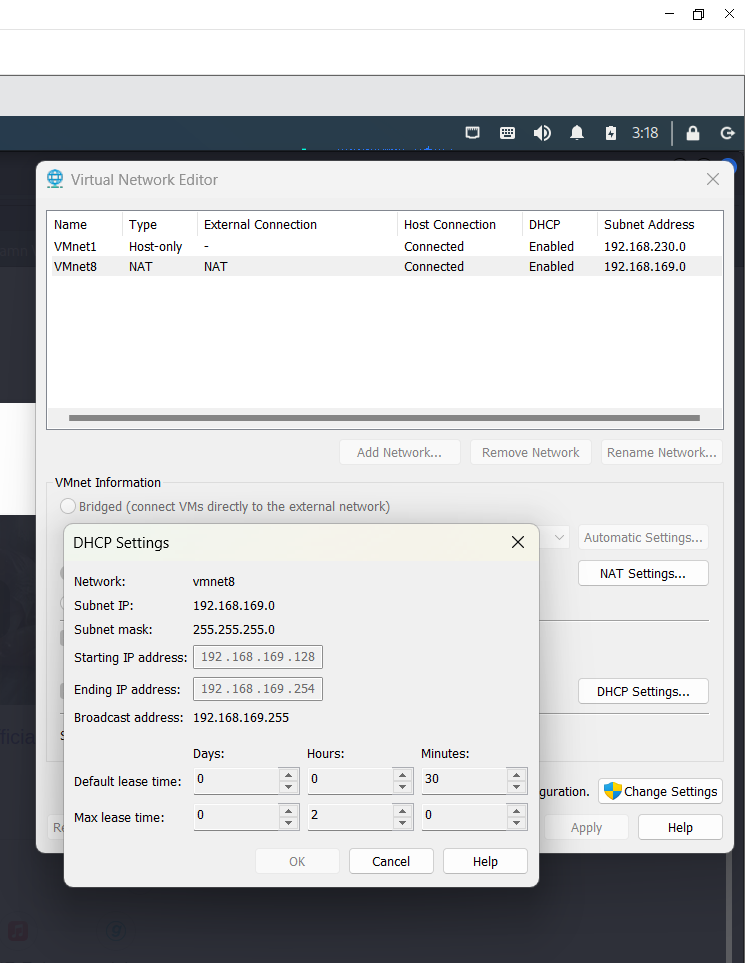
Task: Click the battery power icon in the panel
Action: point(610,133)
